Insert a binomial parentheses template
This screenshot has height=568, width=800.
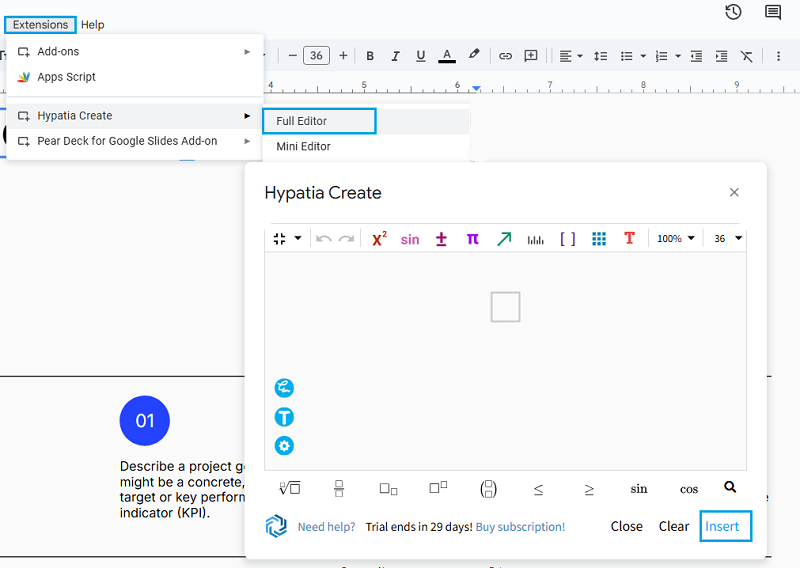pyautogui.click(x=488, y=488)
